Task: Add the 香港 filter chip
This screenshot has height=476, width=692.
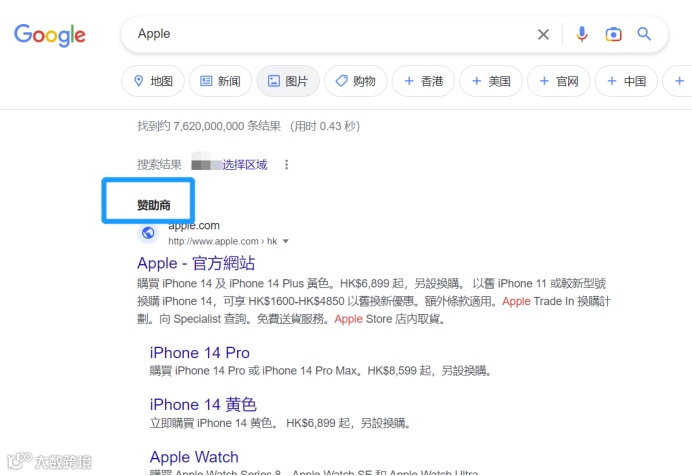Action: 423,81
